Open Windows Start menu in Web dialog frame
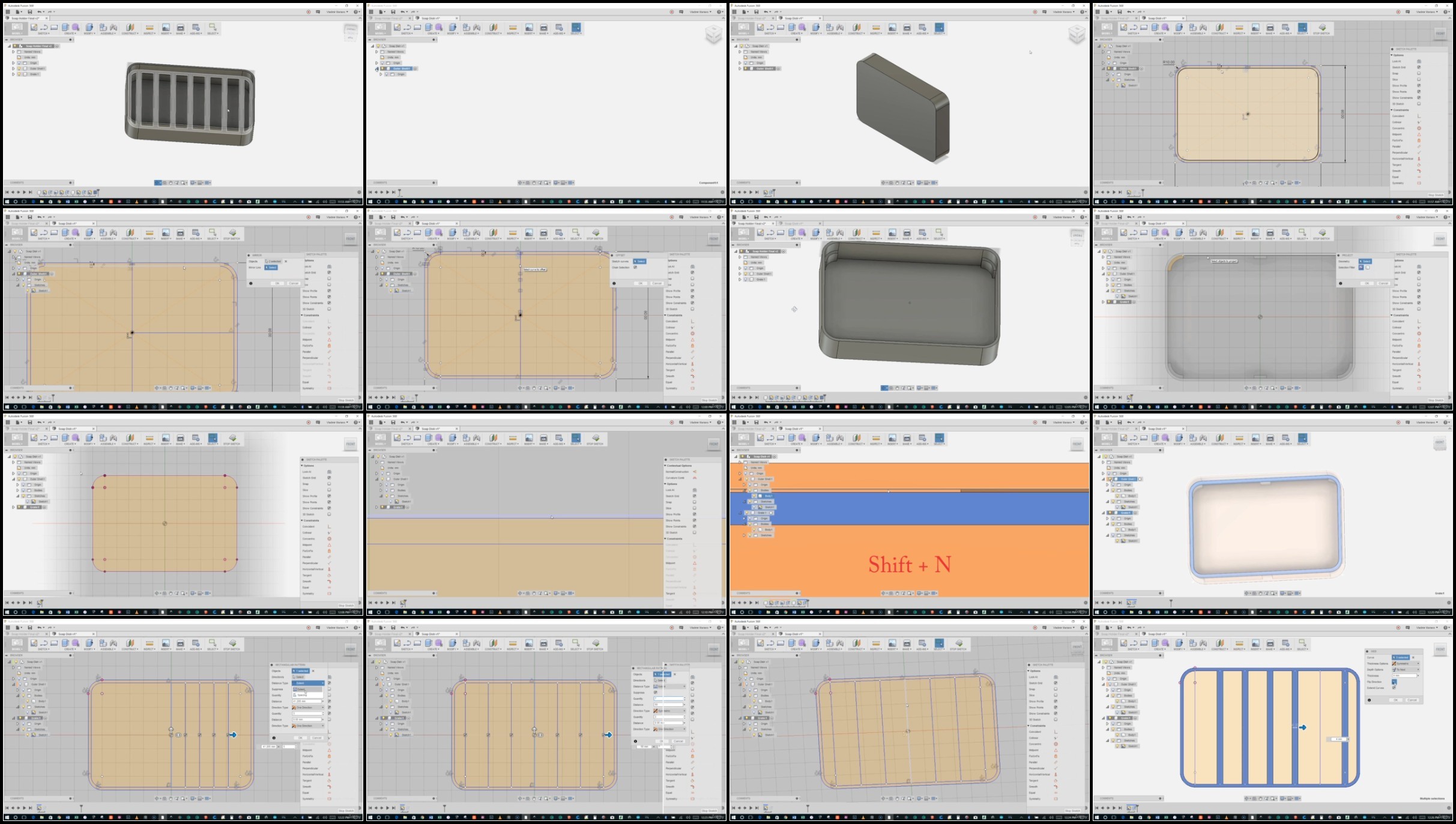 pos(1096,817)
